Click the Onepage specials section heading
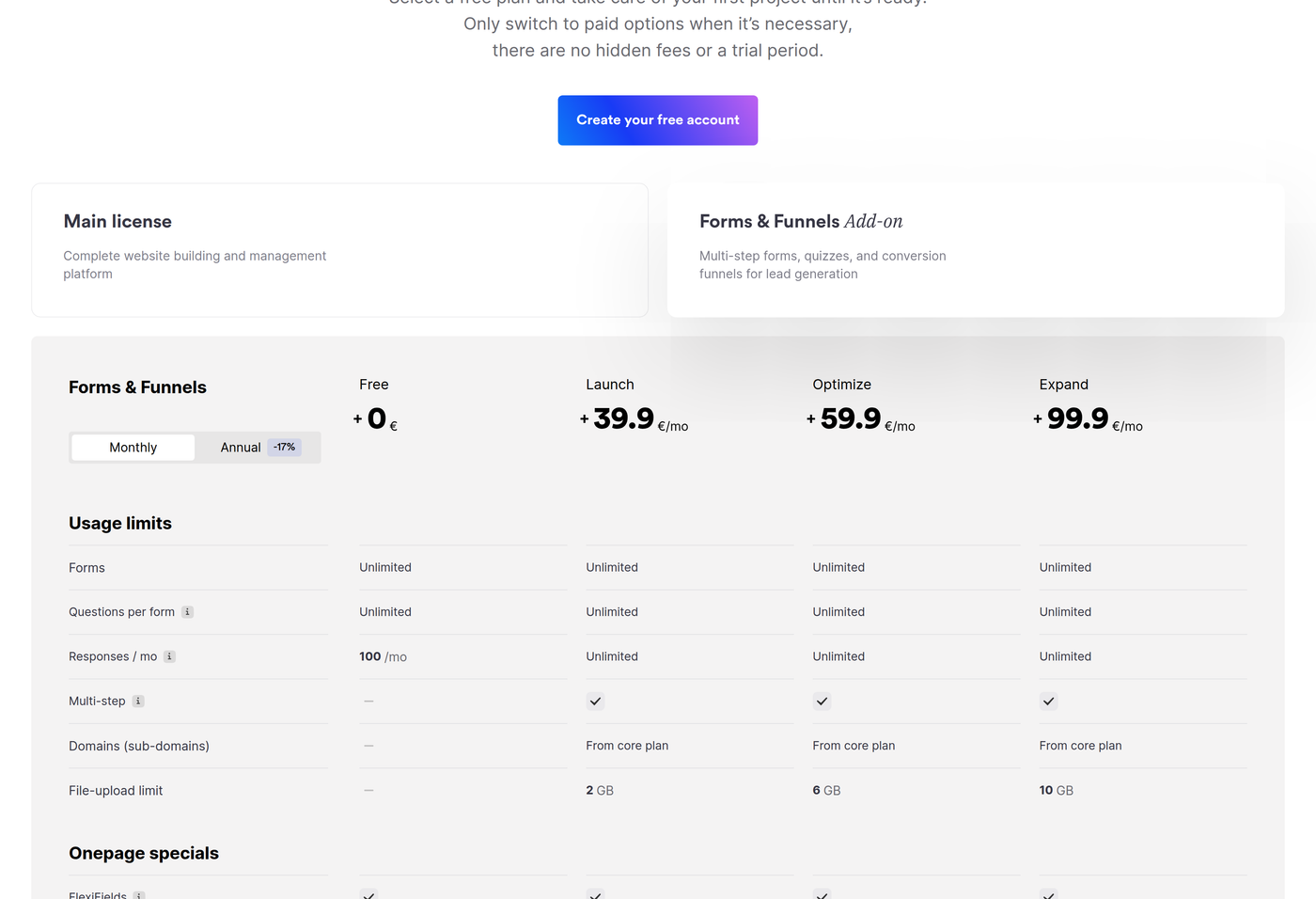 click(x=144, y=854)
